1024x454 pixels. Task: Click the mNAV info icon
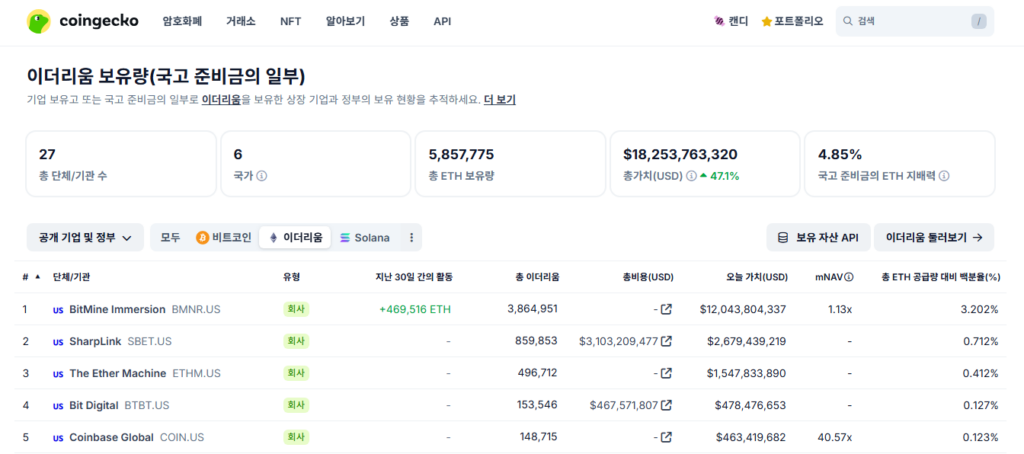[x=849, y=277]
